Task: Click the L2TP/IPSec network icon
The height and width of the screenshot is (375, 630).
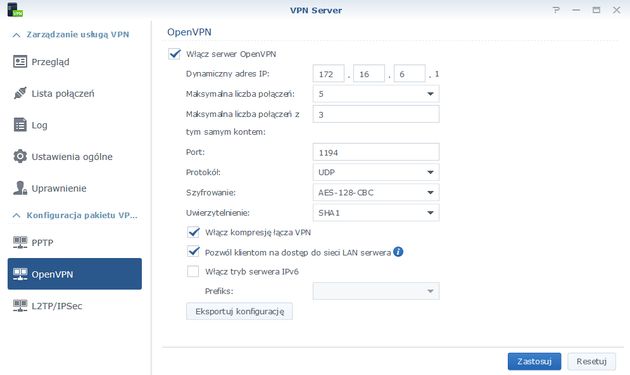Action: (20, 305)
